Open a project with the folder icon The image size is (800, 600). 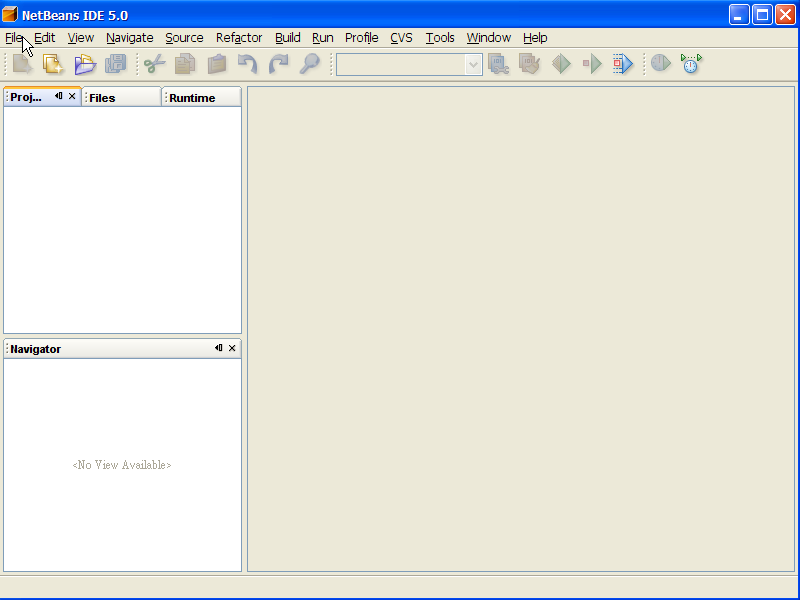pyautogui.click(x=85, y=64)
